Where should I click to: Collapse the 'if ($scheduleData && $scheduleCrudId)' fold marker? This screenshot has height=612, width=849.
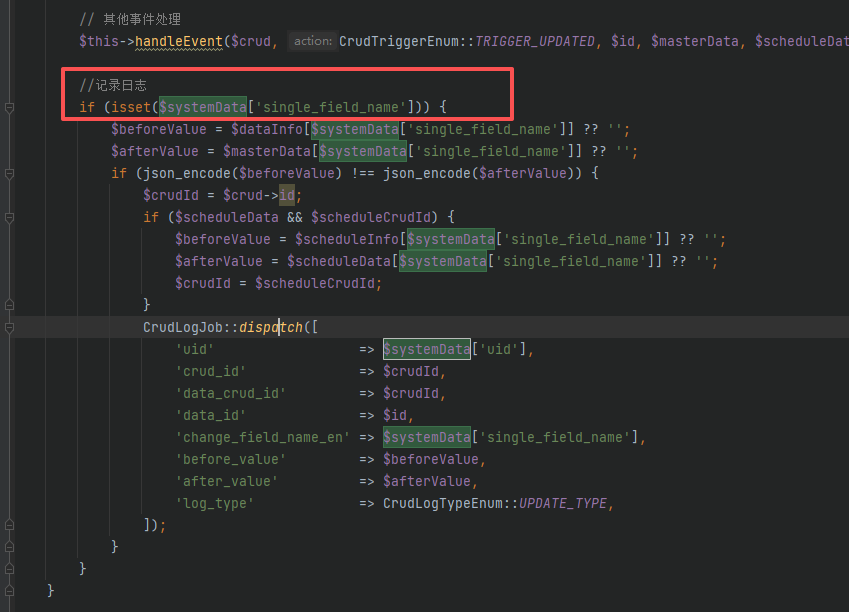click(9, 218)
